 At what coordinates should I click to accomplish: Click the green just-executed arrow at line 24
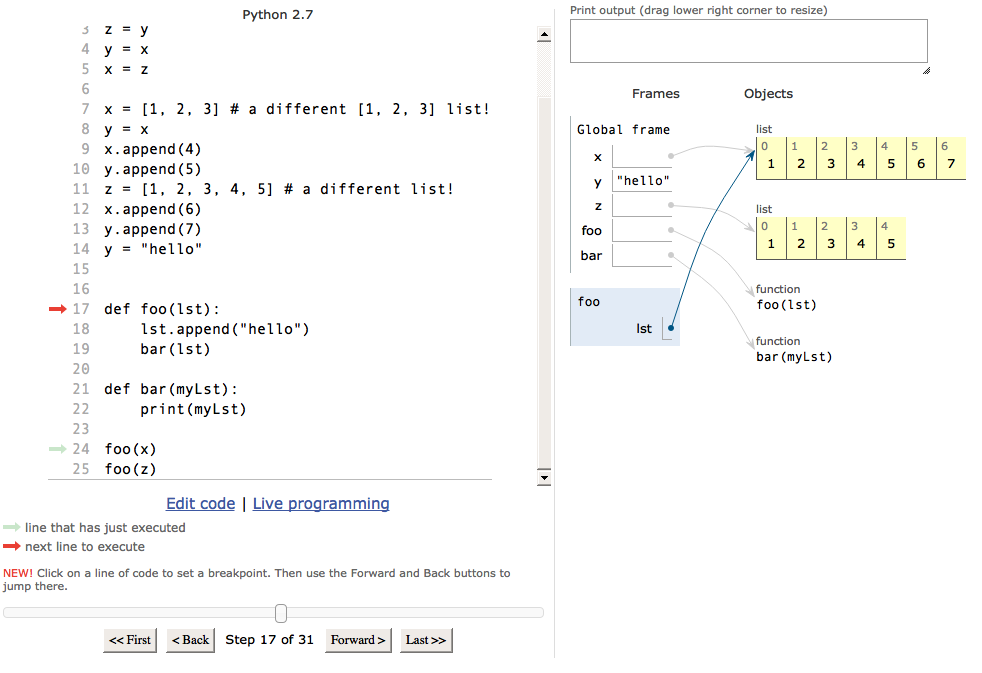[x=58, y=449]
